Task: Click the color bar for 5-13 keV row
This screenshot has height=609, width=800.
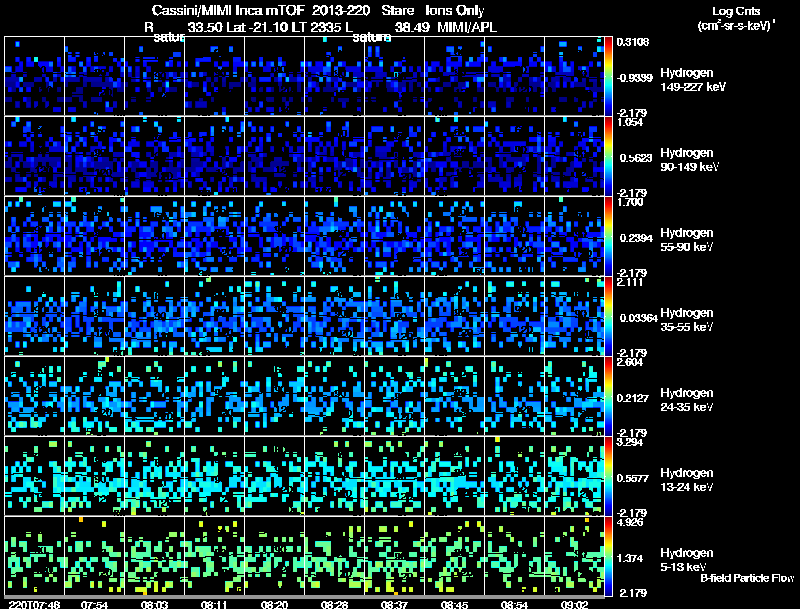Action: 608,556
